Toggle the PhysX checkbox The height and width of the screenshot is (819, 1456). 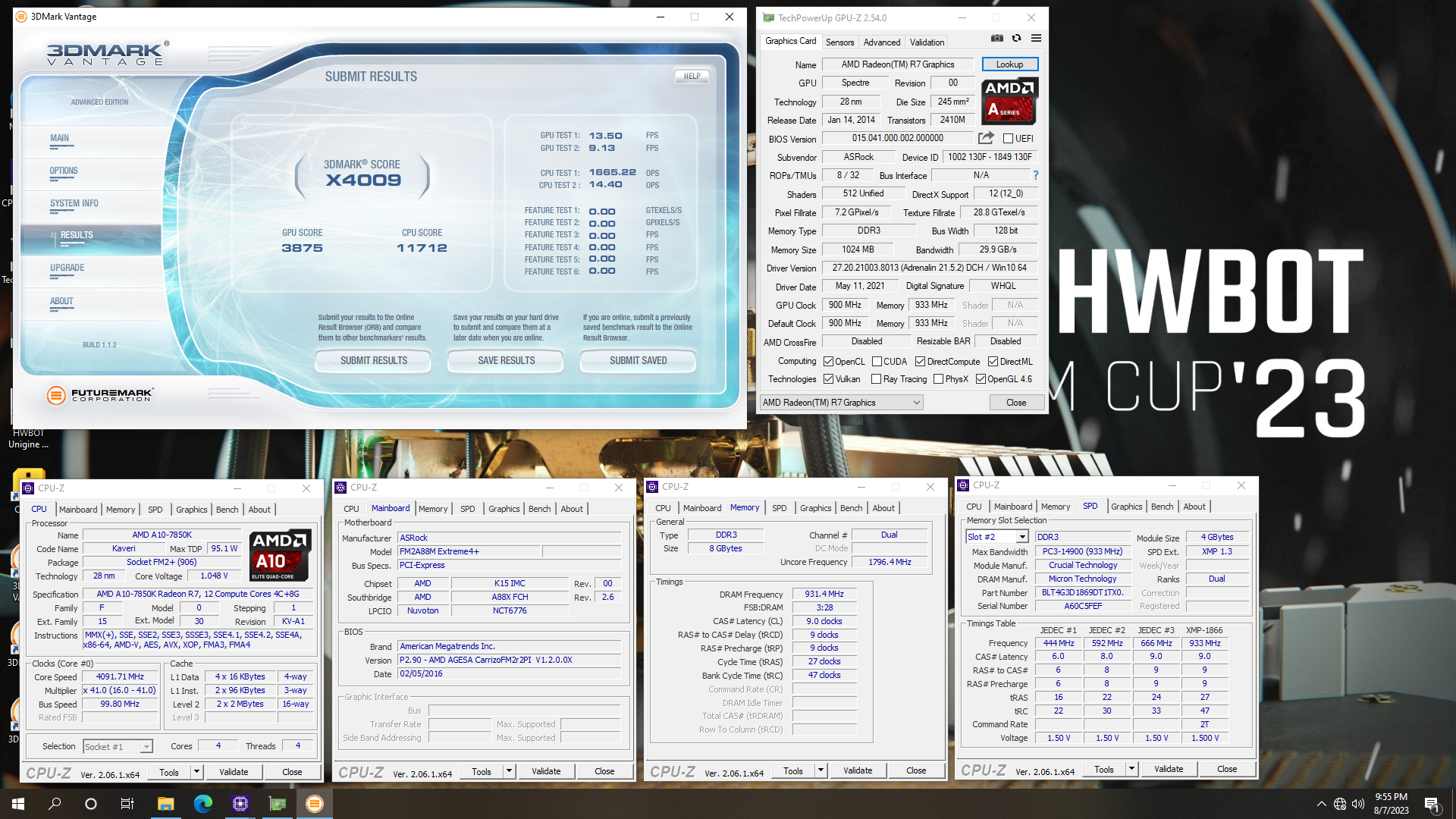938,379
